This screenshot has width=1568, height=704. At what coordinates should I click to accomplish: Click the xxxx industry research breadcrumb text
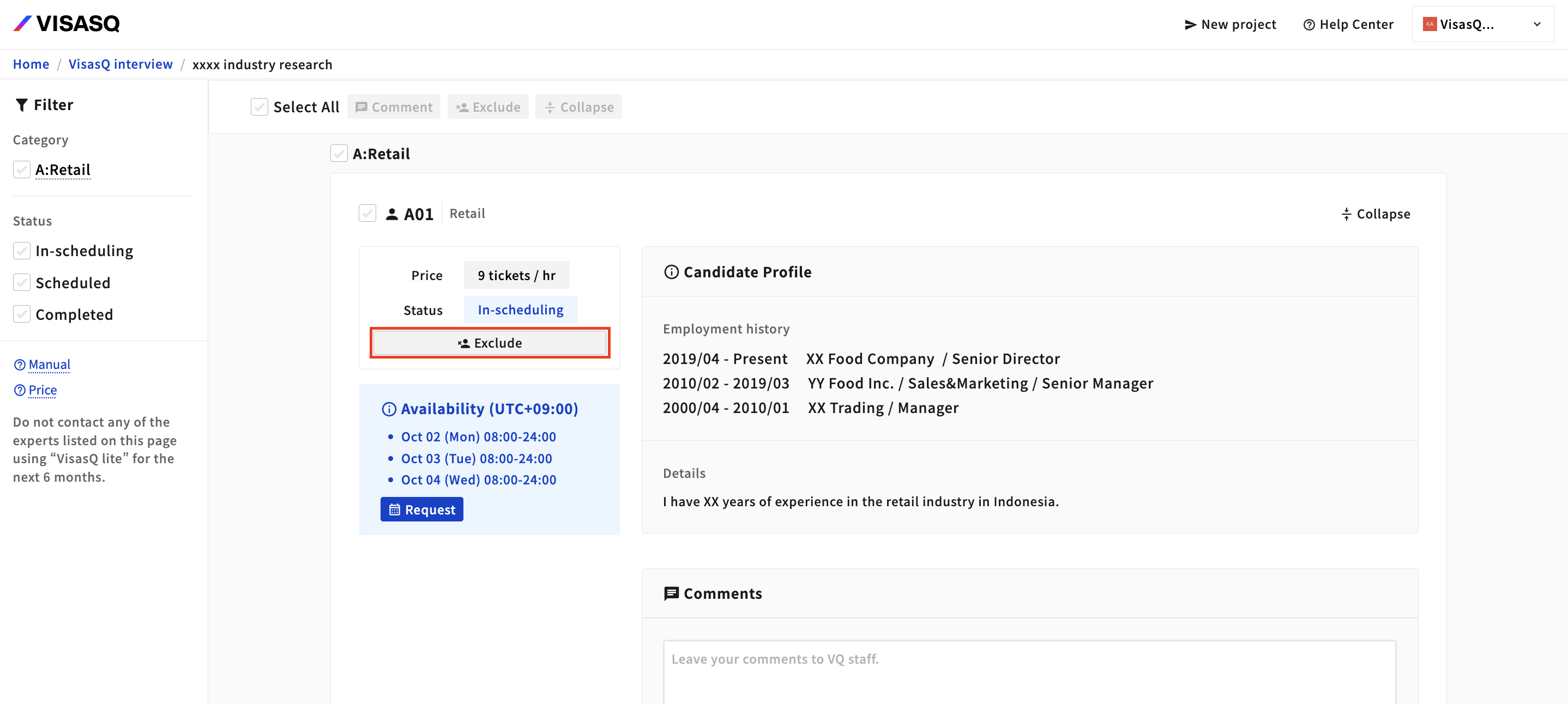pyautogui.click(x=262, y=64)
